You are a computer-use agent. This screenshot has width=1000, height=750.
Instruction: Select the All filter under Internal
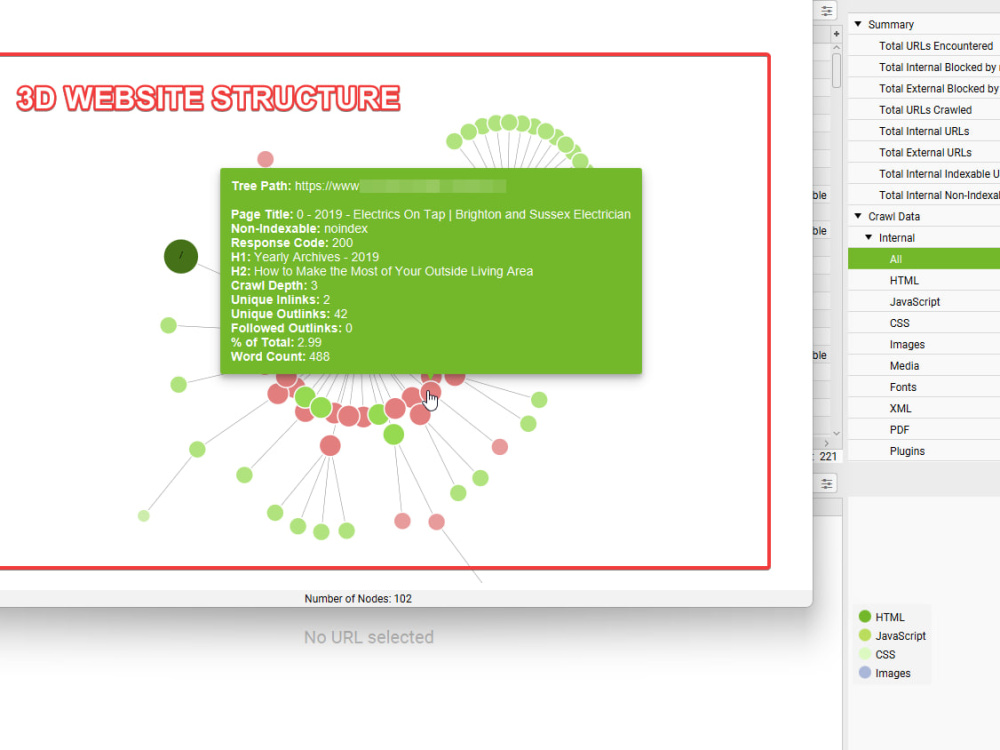click(923, 259)
